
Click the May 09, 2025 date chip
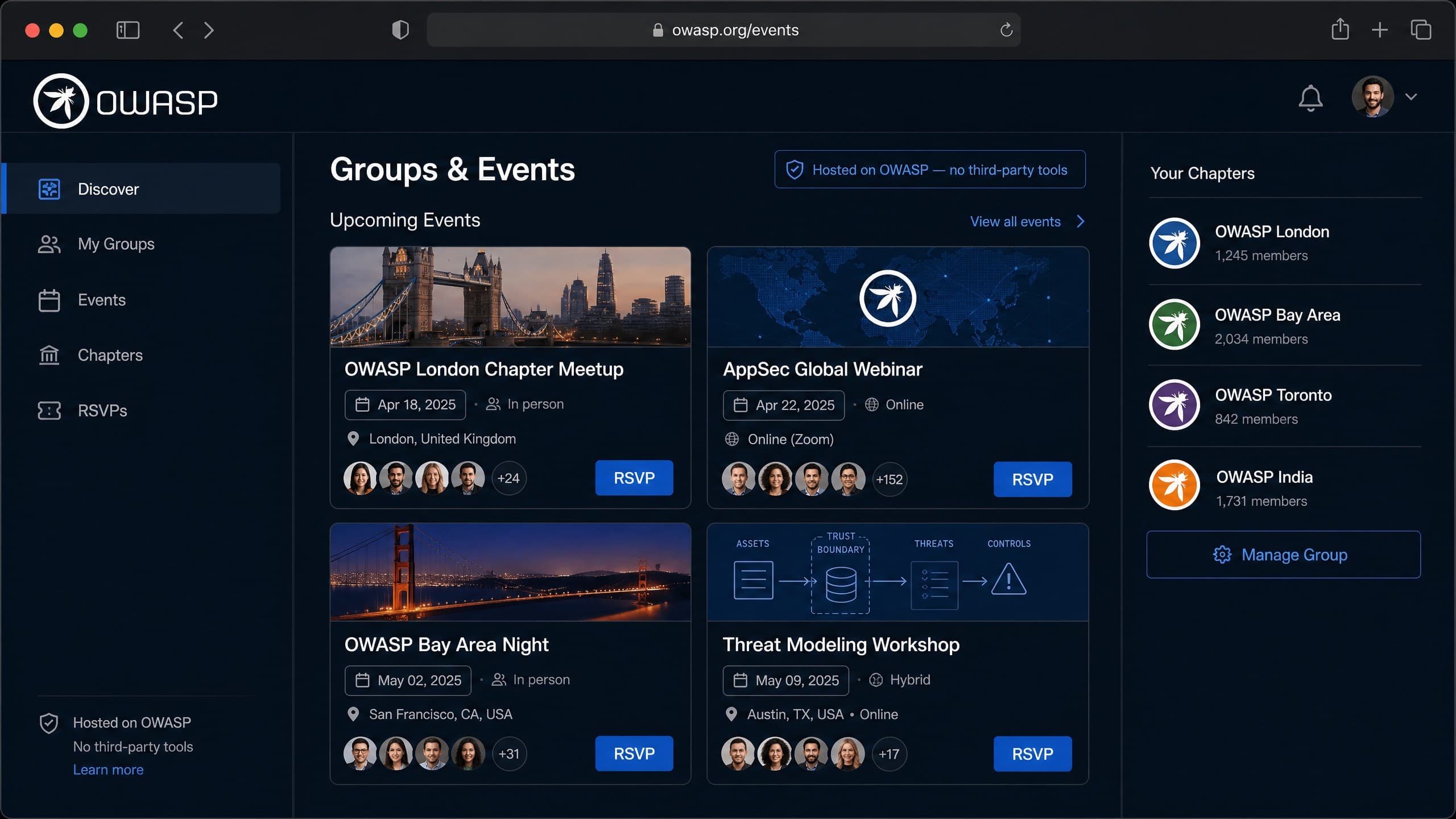[785, 680]
